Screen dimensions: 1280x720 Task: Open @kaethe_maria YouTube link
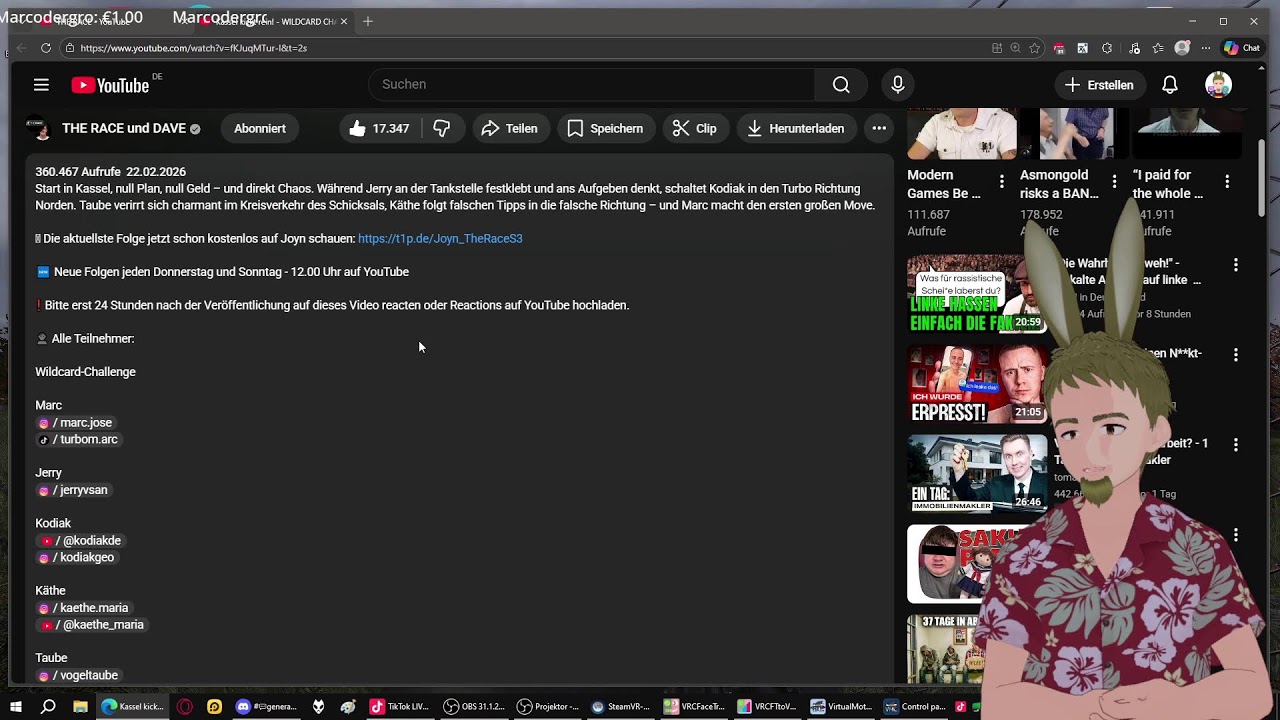click(93, 625)
